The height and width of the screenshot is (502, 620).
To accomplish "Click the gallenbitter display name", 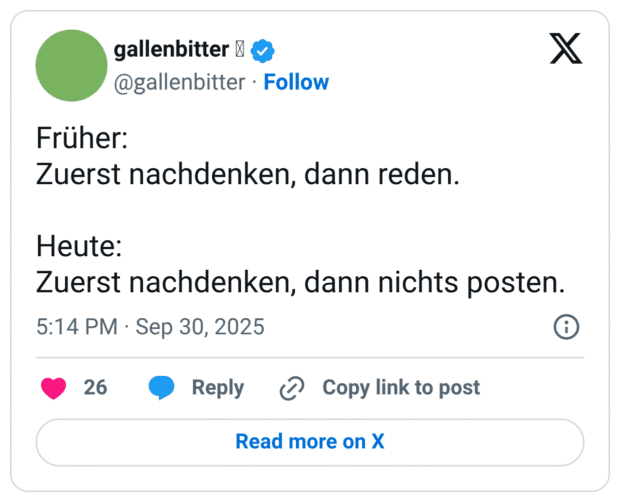I will [x=171, y=50].
